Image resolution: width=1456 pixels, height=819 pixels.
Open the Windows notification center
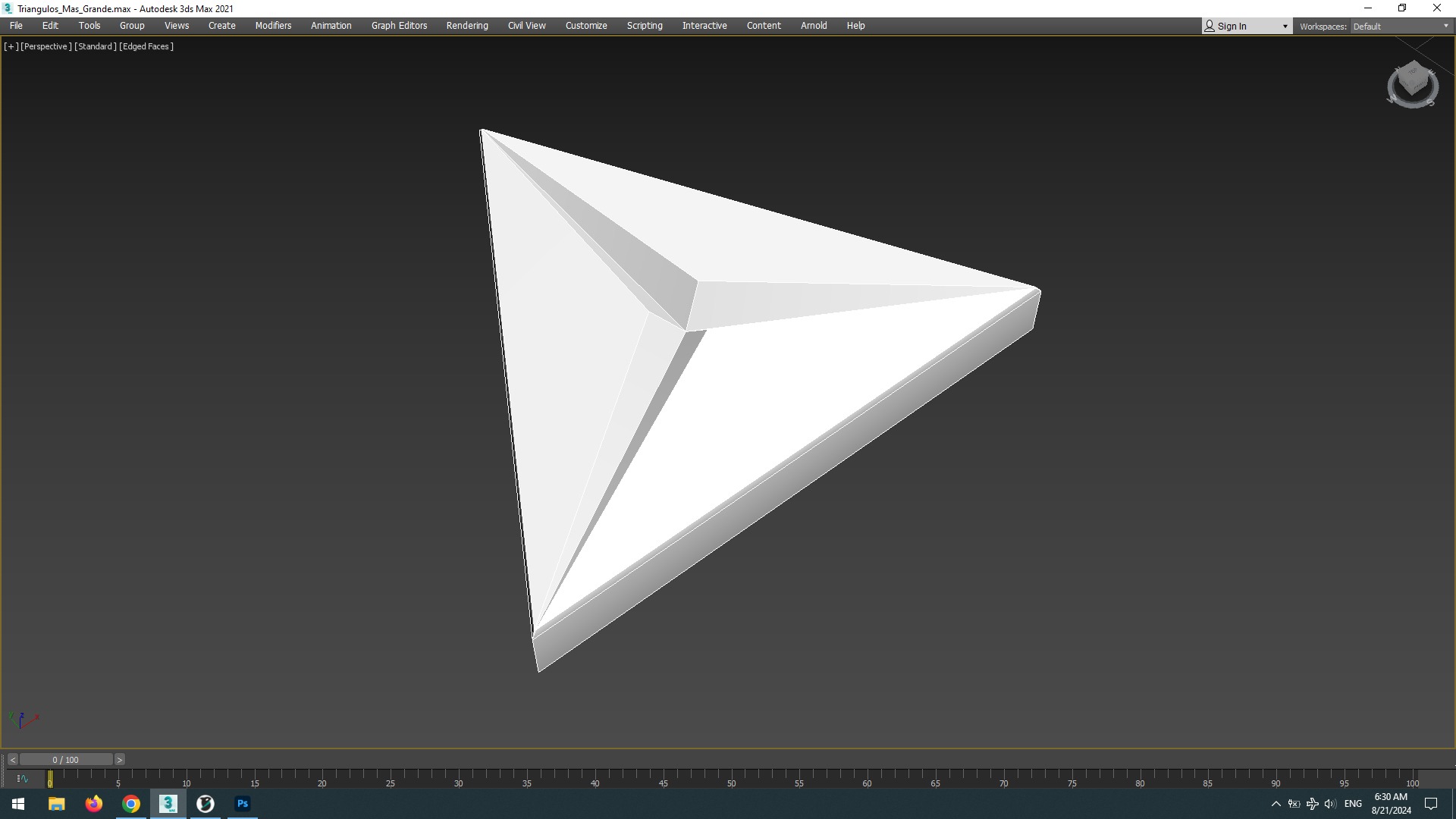point(1431,804)
